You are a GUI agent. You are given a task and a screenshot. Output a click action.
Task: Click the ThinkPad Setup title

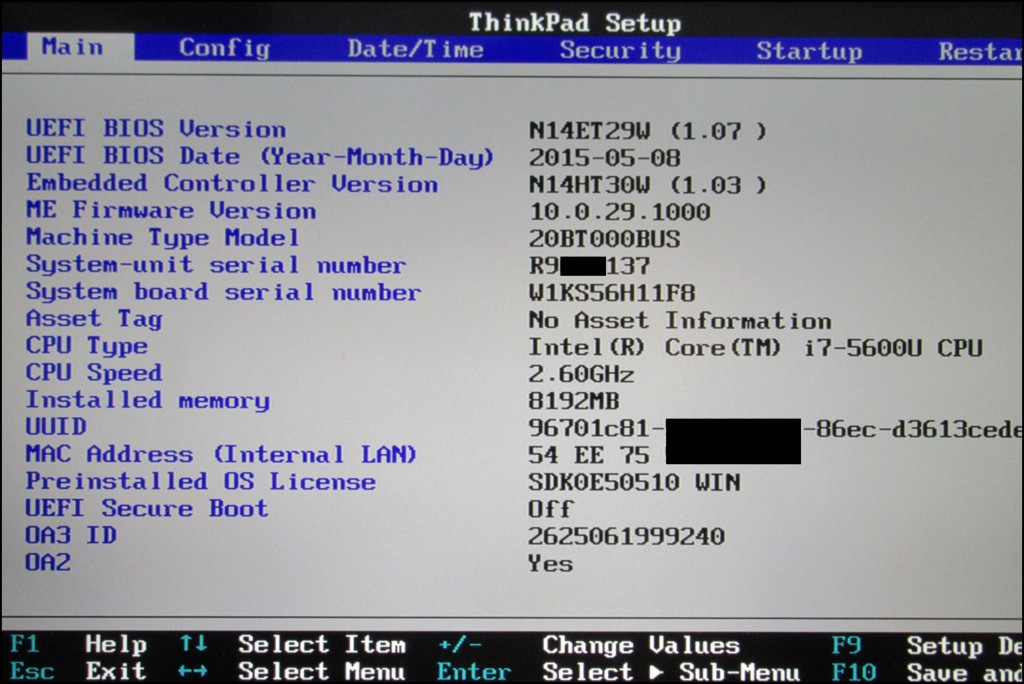tap(575, 23)
